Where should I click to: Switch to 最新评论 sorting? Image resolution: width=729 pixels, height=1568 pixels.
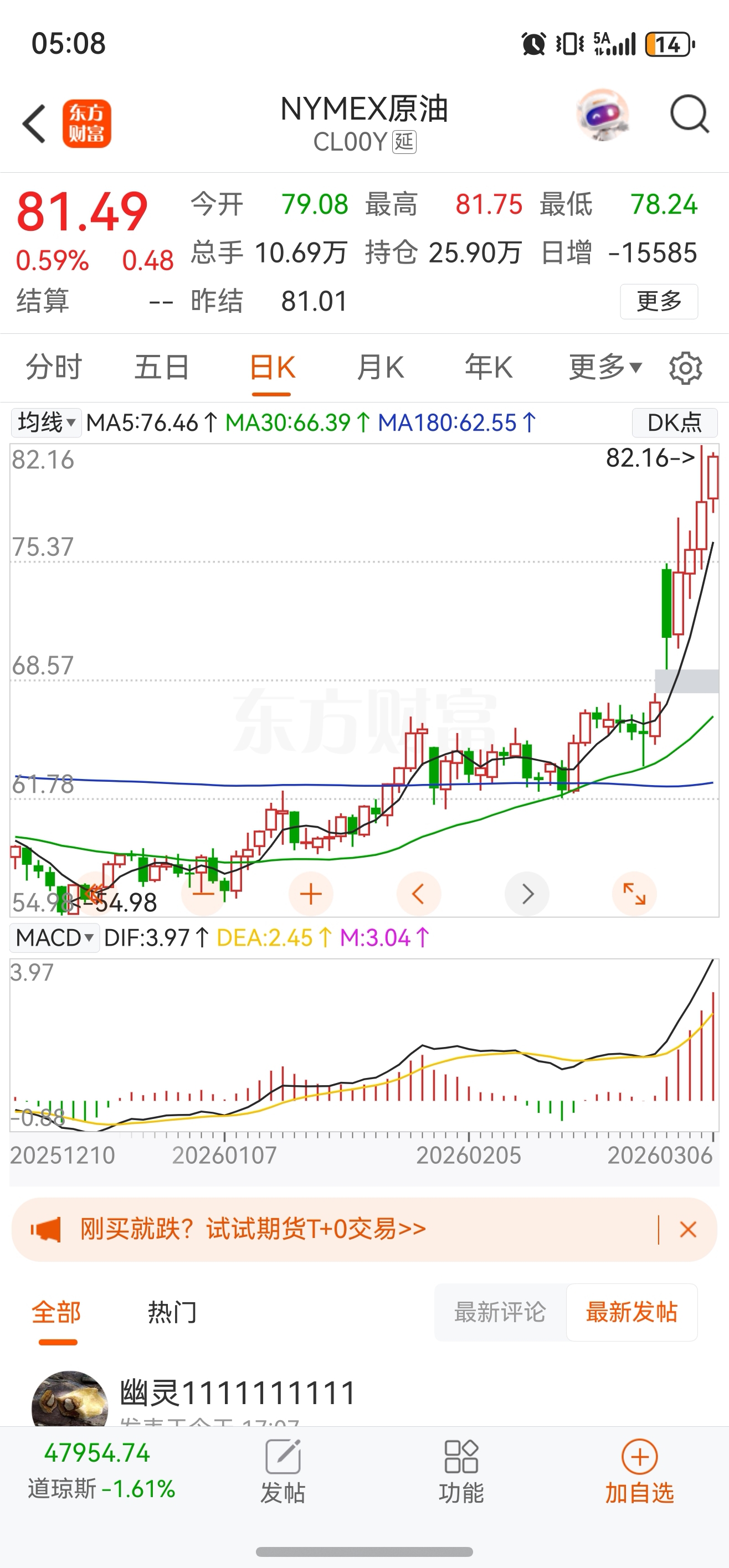500,1312
